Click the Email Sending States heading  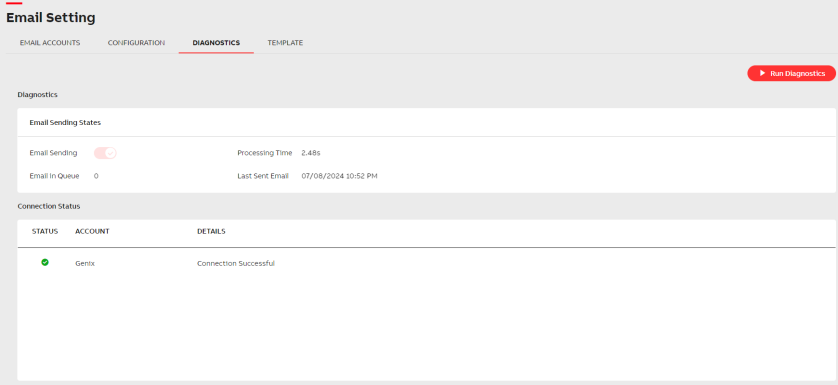point(65,122)
